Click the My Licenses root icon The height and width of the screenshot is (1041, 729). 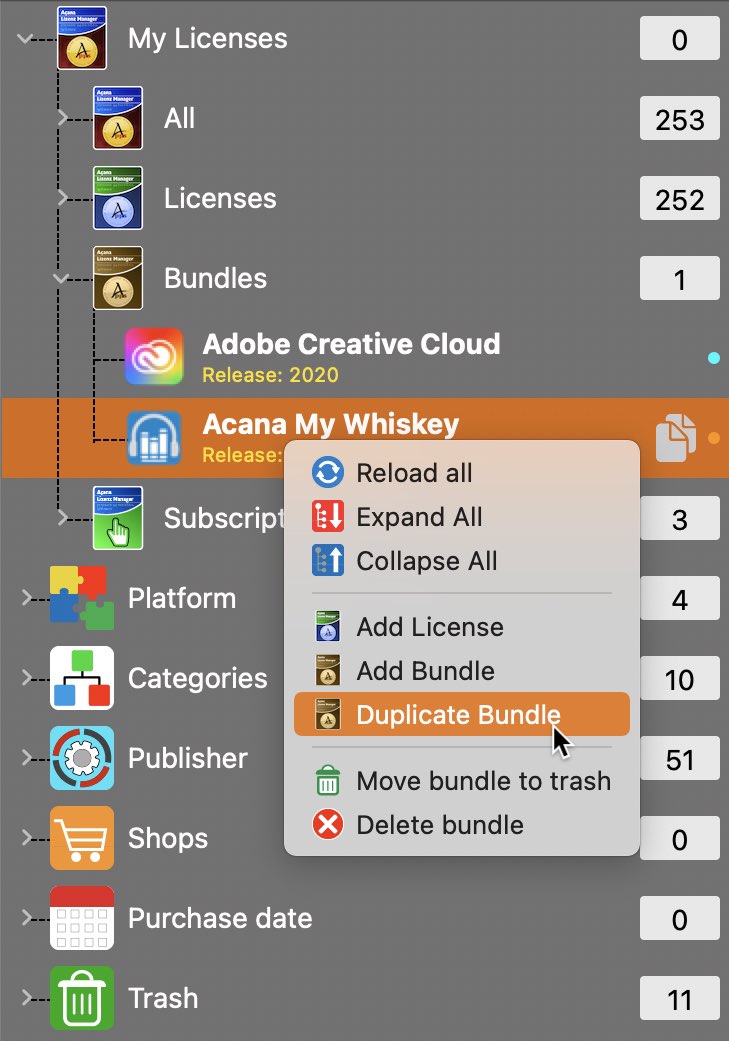click(x=82, y=39)
